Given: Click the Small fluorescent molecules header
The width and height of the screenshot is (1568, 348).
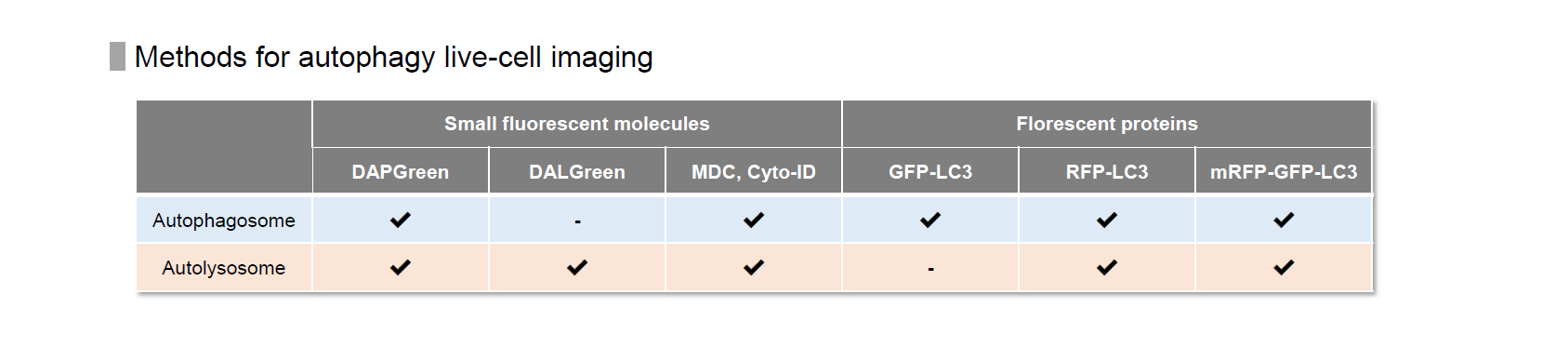Looking at the screenshot, I should 577,124.
